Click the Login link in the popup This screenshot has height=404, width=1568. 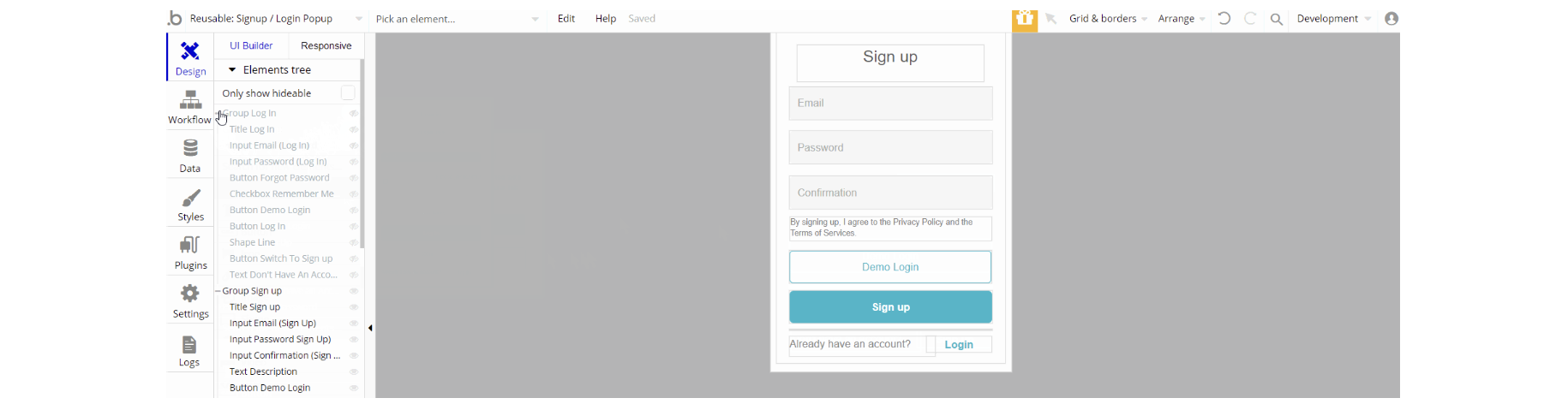coord(959,345)
